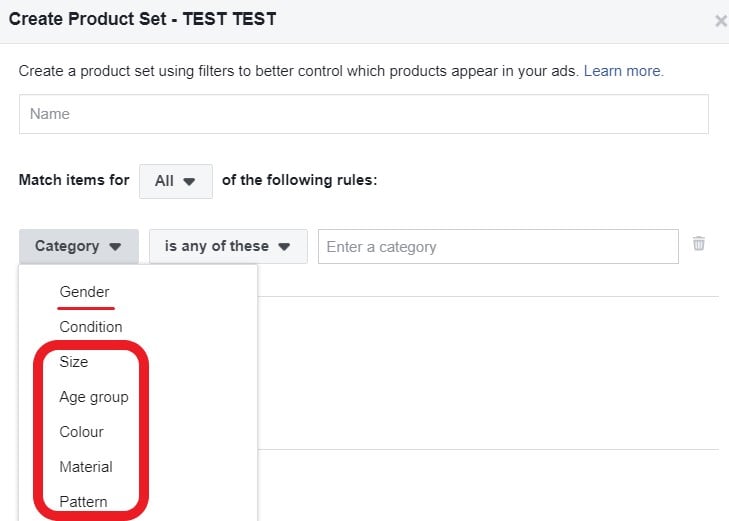Select the Age group option
The height and width of the screenshot is (521, 729).
click(94, 397)
